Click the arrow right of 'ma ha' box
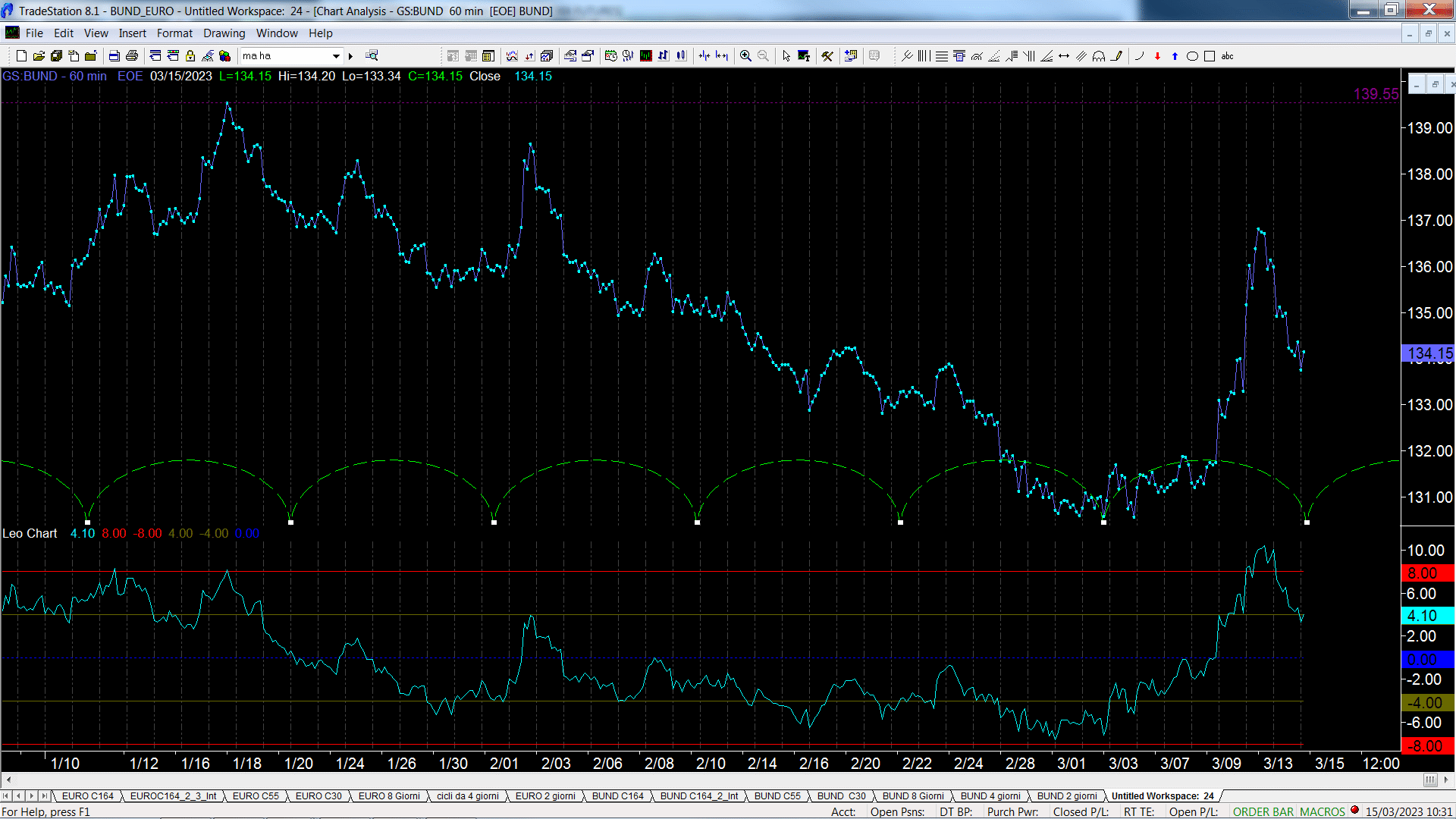The image size is (1456, 819). [x=350, y=56]
